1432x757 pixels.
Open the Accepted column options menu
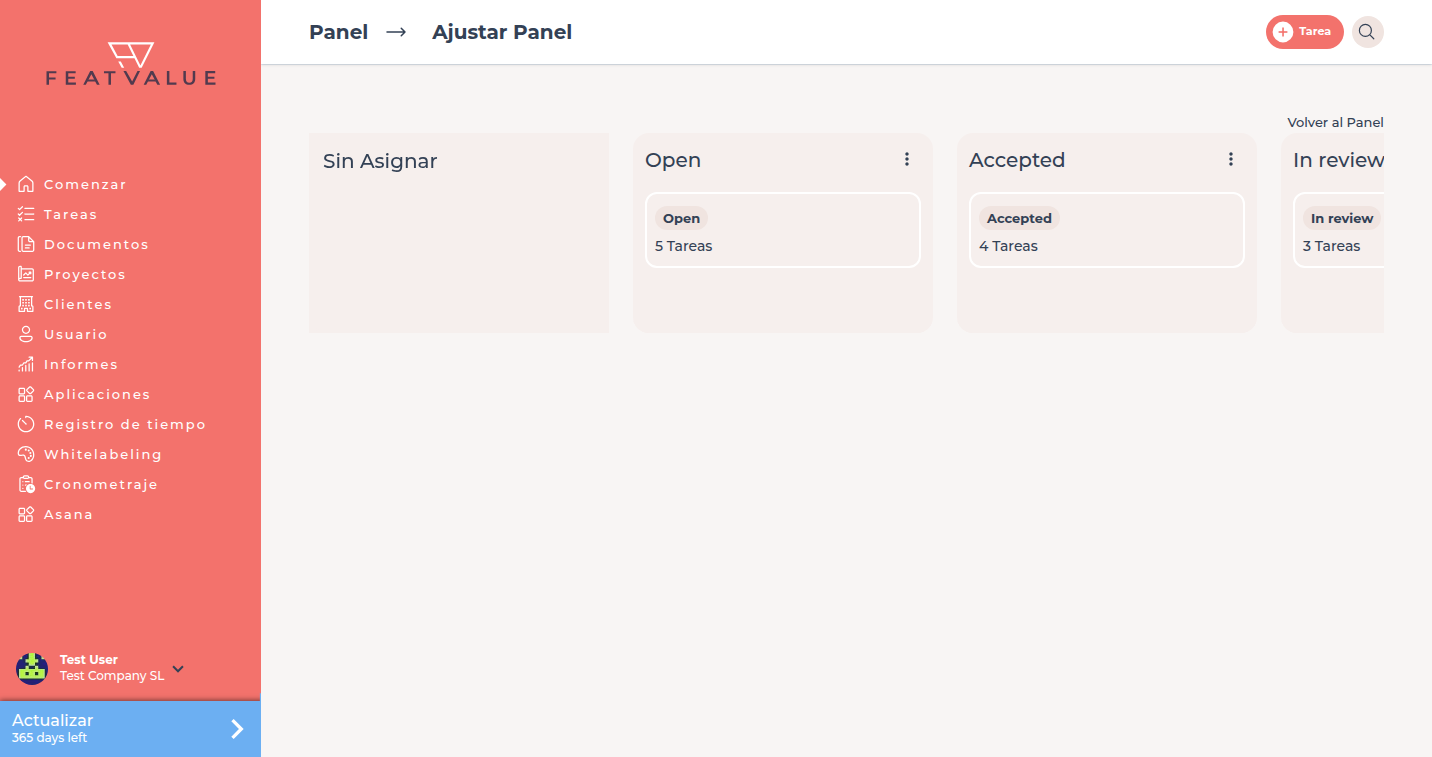click(1231, 159)
